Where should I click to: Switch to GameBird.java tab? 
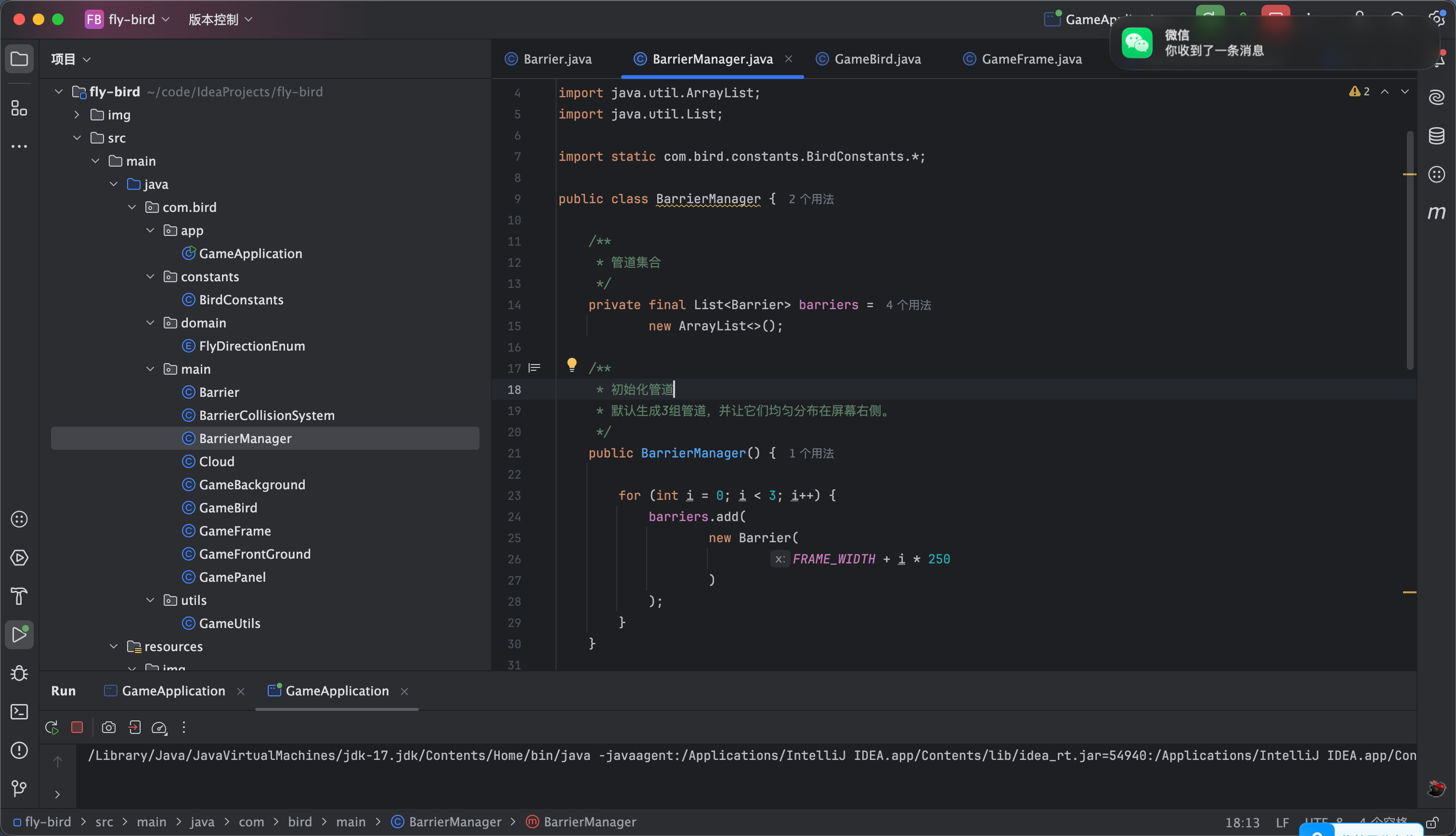click(x=868, y=59)
